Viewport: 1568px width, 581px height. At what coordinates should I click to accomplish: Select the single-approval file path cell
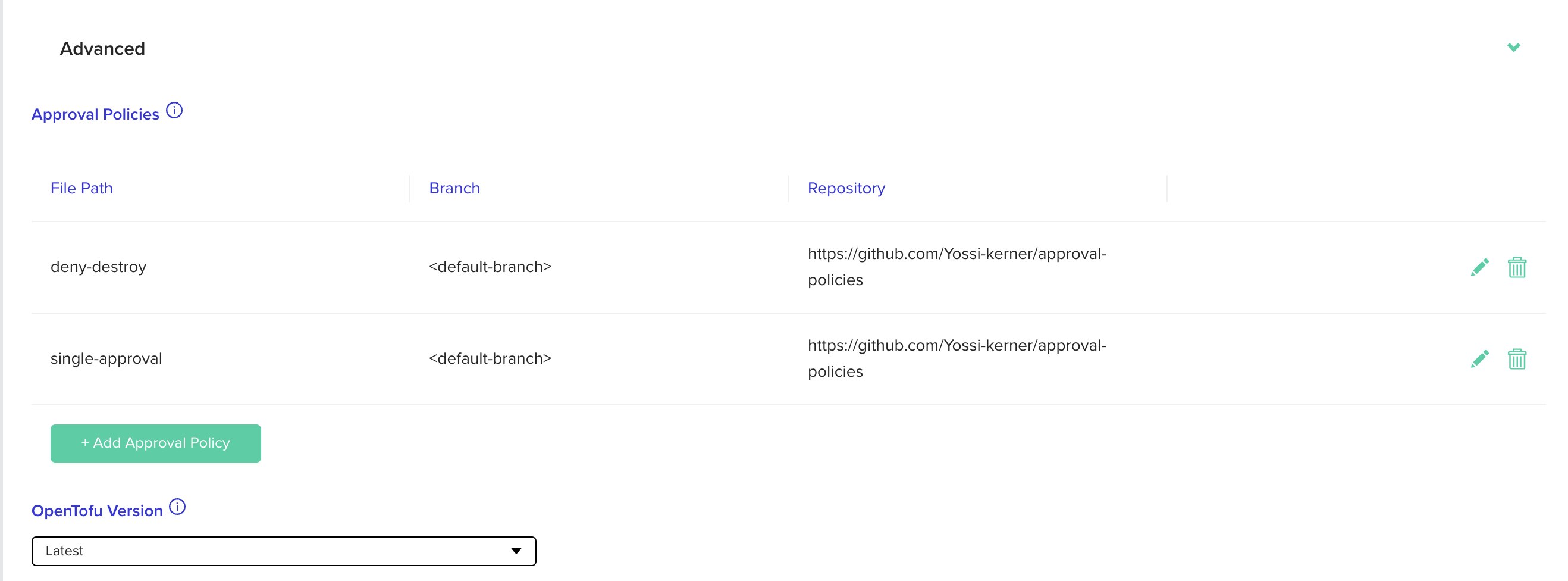click(106, 359)
